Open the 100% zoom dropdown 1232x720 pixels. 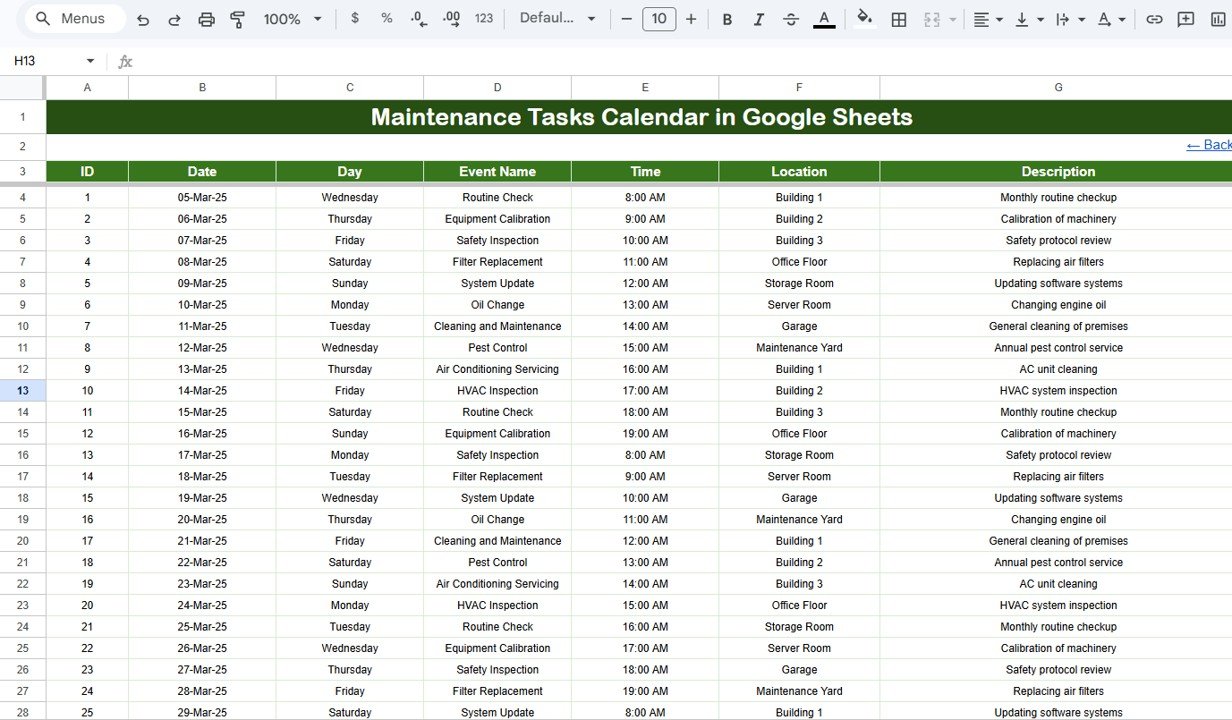292,19
